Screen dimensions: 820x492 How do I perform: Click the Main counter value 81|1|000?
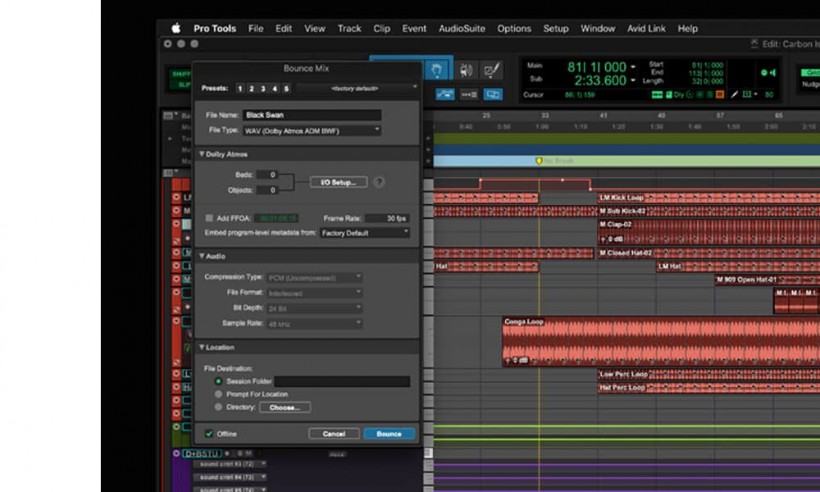597,67
